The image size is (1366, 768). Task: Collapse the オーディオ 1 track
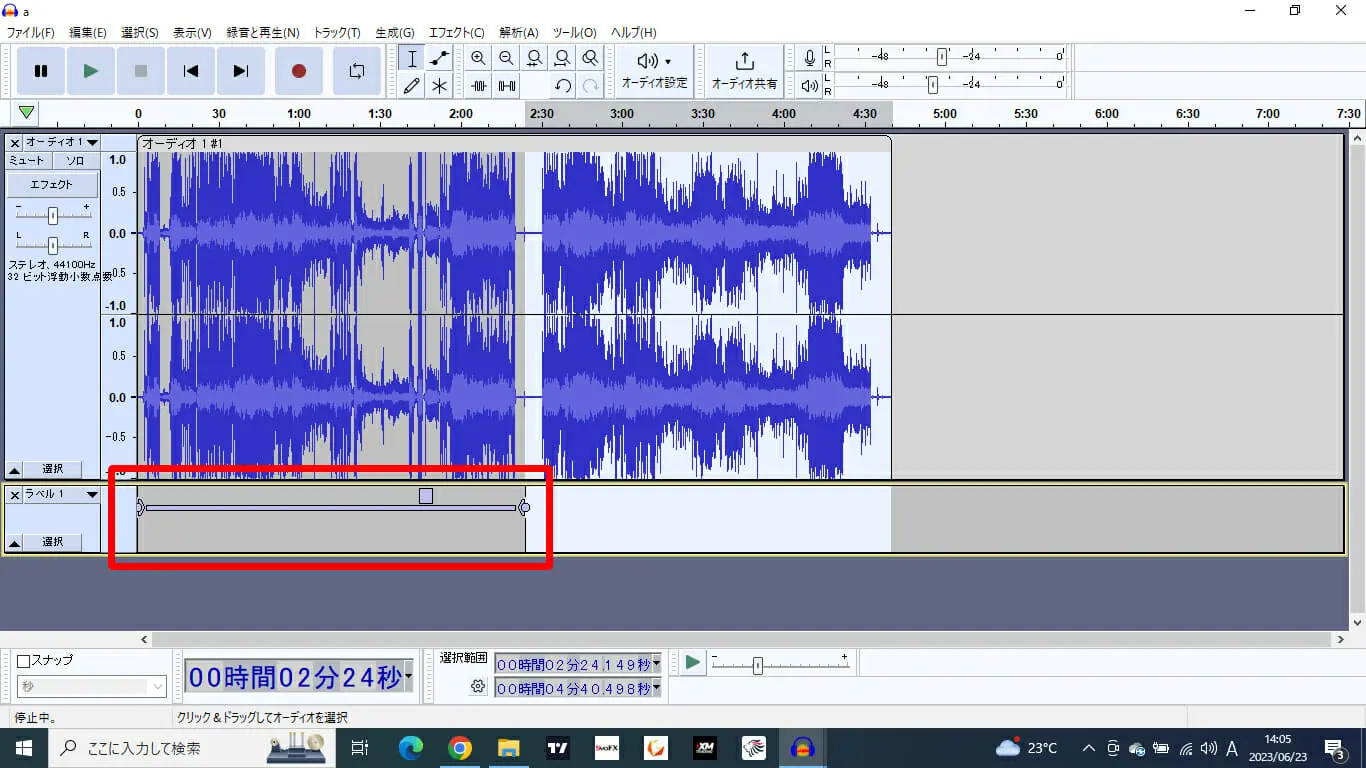(15, 469)
